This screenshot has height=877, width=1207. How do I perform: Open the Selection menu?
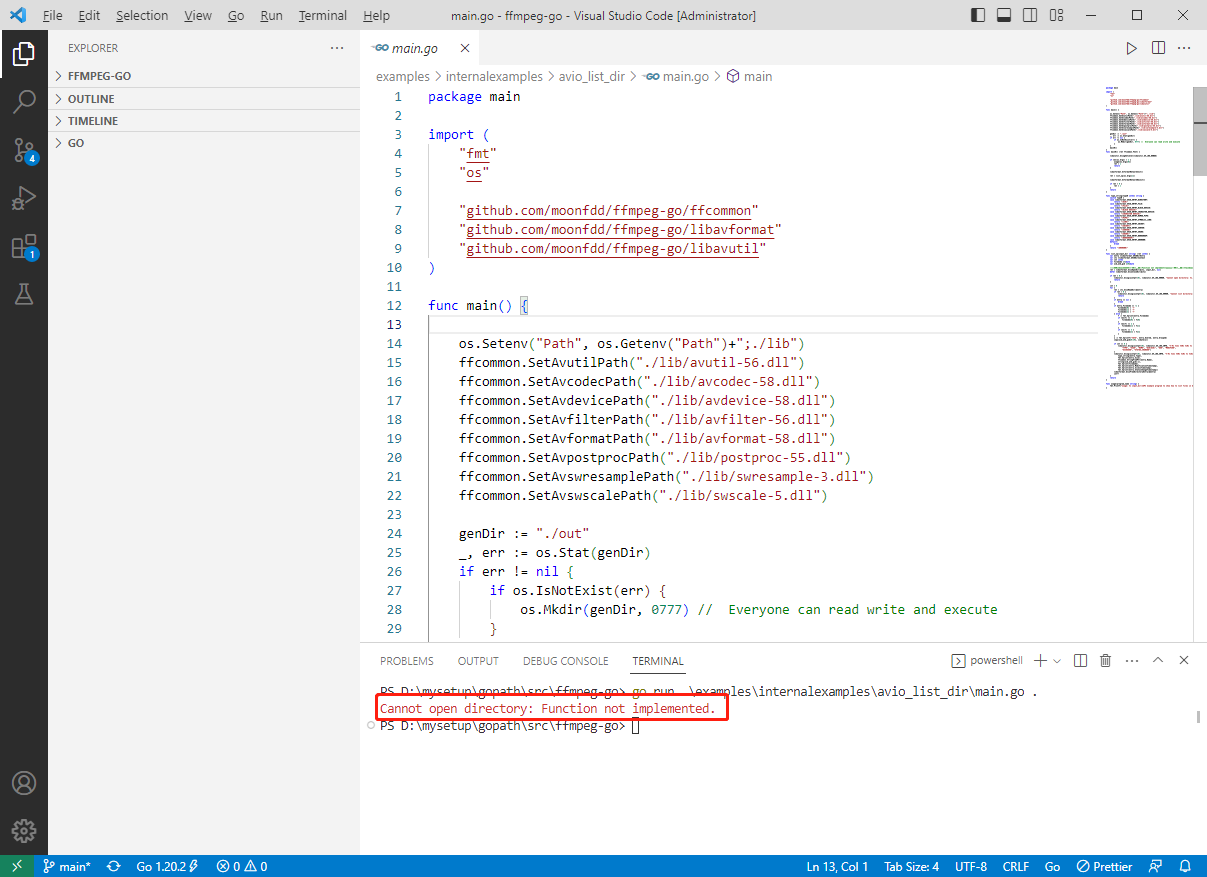tap(142, 16)
